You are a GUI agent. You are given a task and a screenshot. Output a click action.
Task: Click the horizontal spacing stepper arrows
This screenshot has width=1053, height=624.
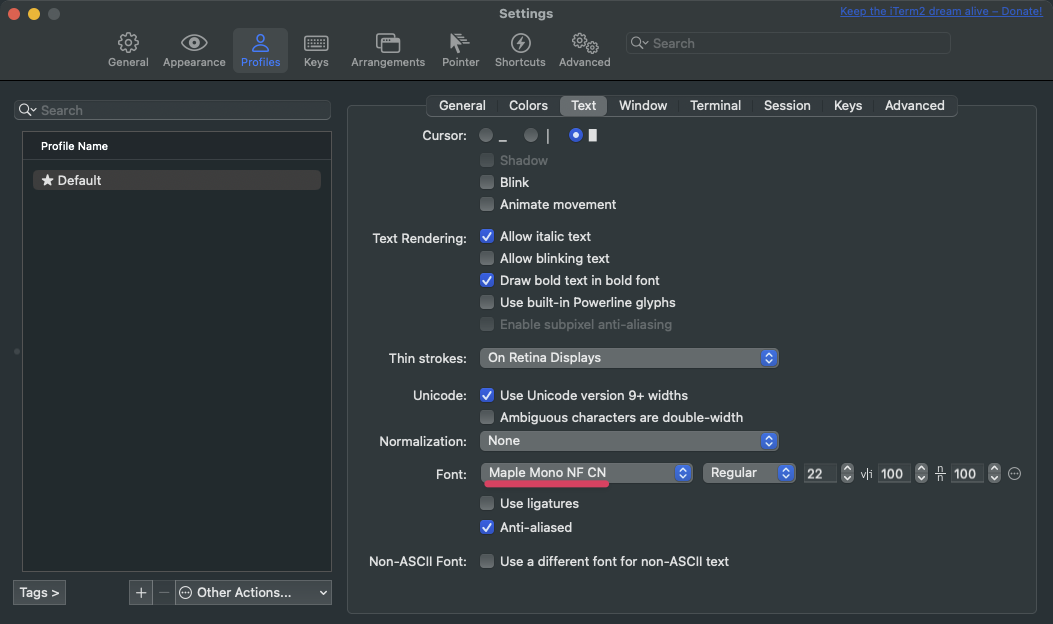pos(921,474)
